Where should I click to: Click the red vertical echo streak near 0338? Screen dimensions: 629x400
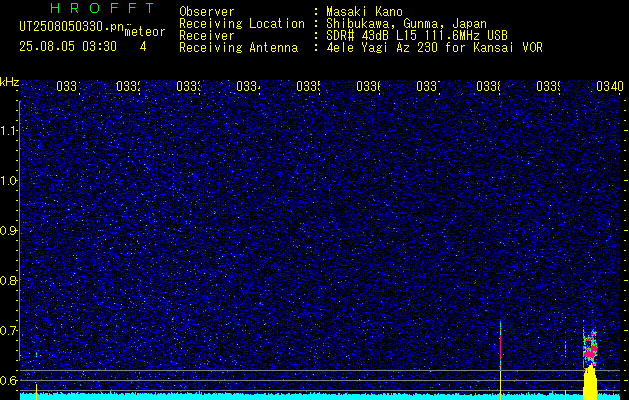click(x=500, y=346)
